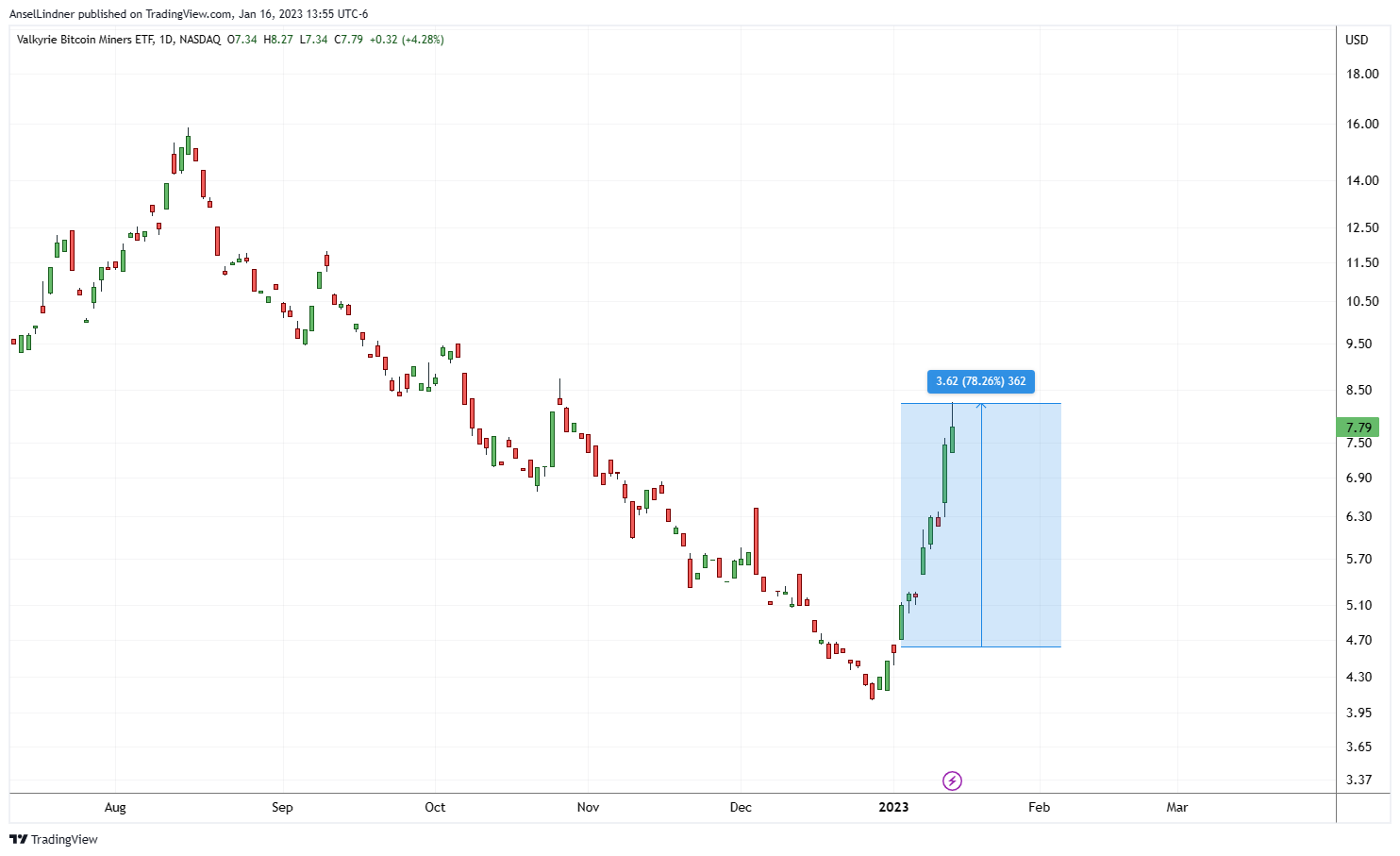Click the 18.00 price axis label
1400x856 pixels.
click(x=1362, y=74)
